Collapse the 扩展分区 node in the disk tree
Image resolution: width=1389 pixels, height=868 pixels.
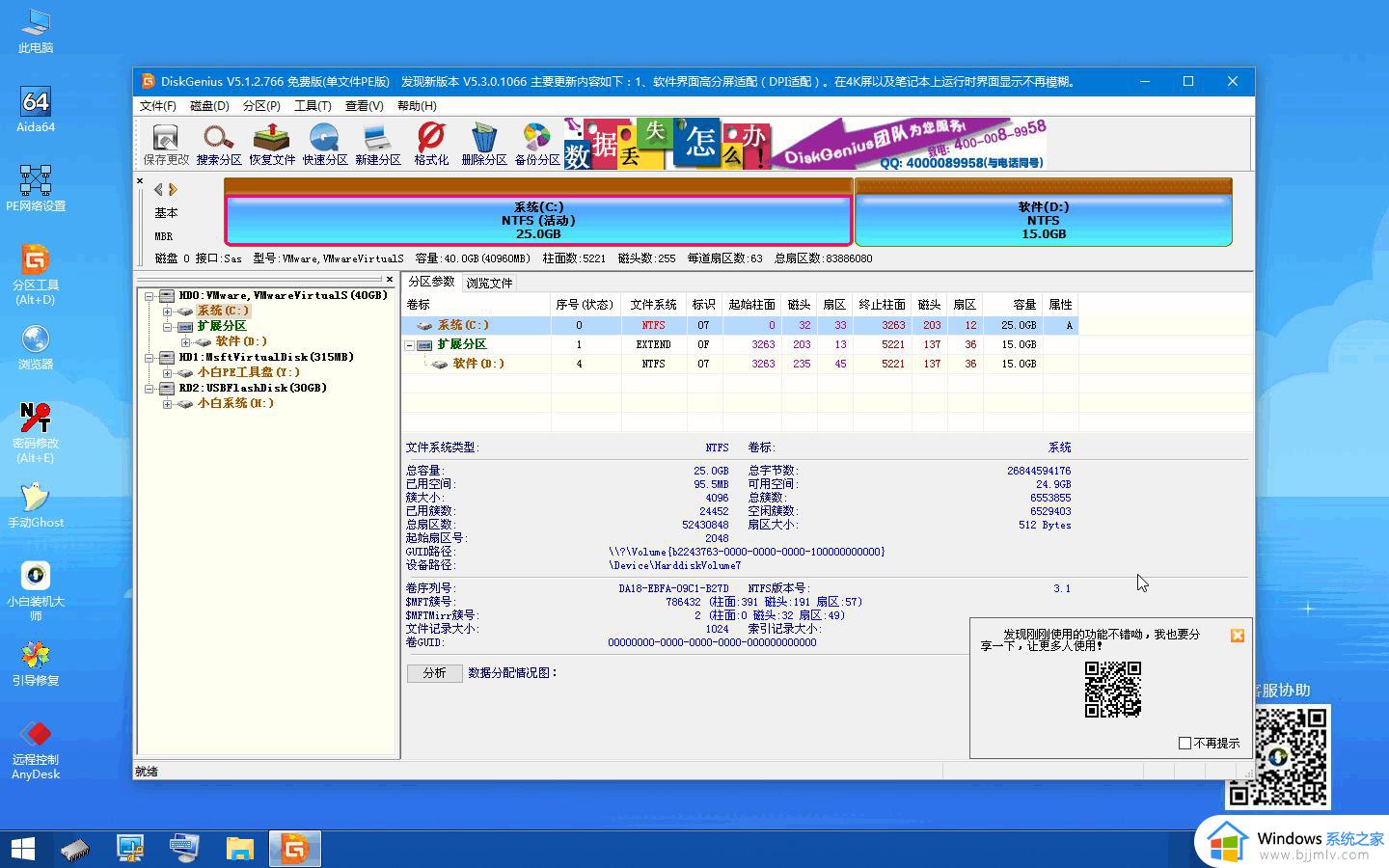(167, 327)
